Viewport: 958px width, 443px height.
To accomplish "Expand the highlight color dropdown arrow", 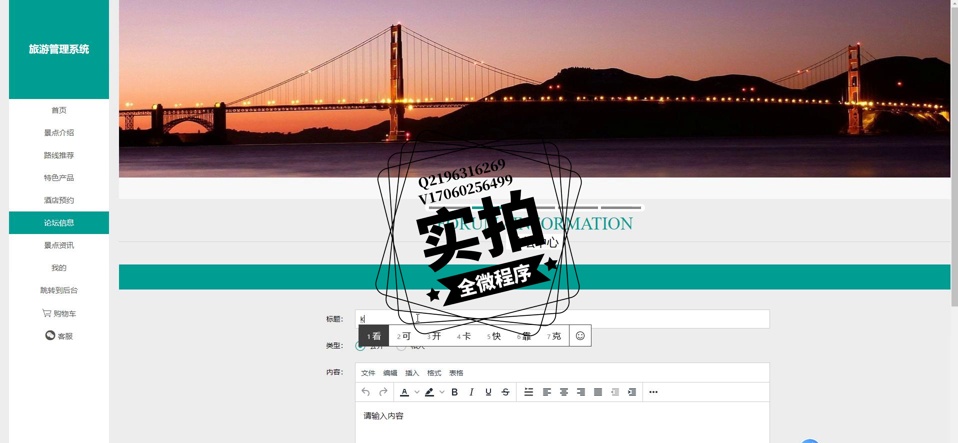I will 442,392.
